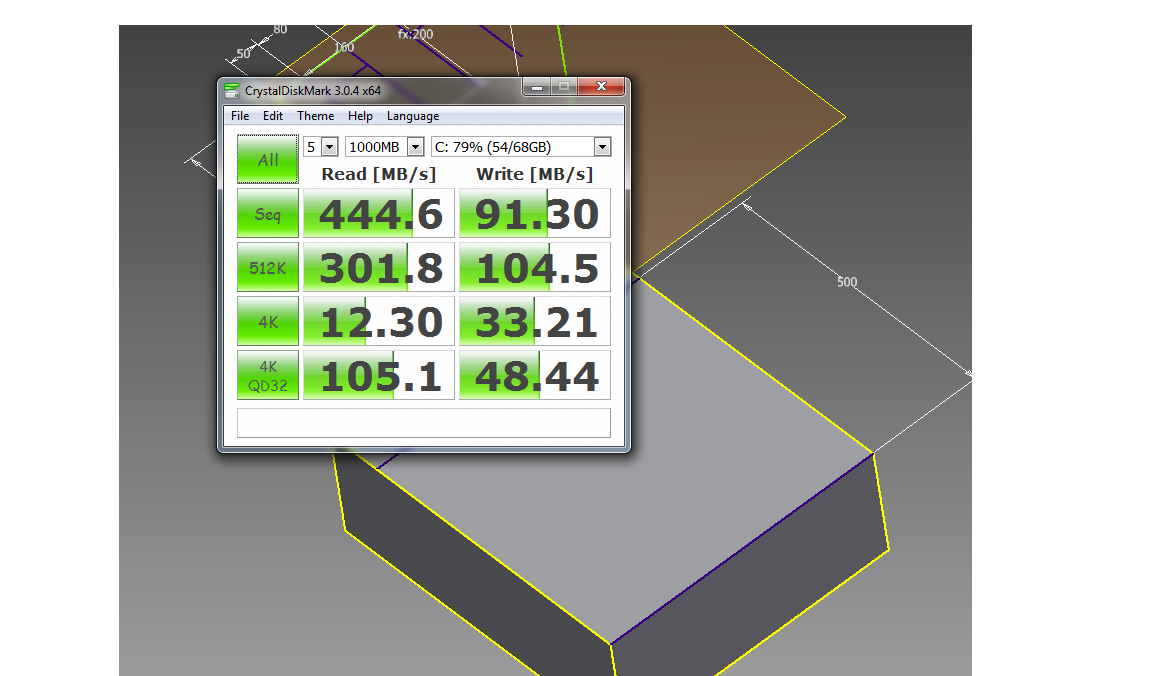1152x676 pixels.
Task: Start the 4K QD32 test
Action: pyautogui.click(x=268, y=375)
